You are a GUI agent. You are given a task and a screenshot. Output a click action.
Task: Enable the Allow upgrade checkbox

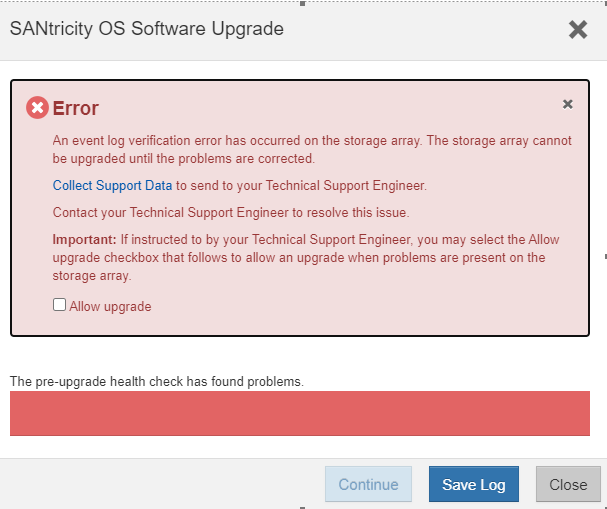pyautogui.click(x=59, y=305)
